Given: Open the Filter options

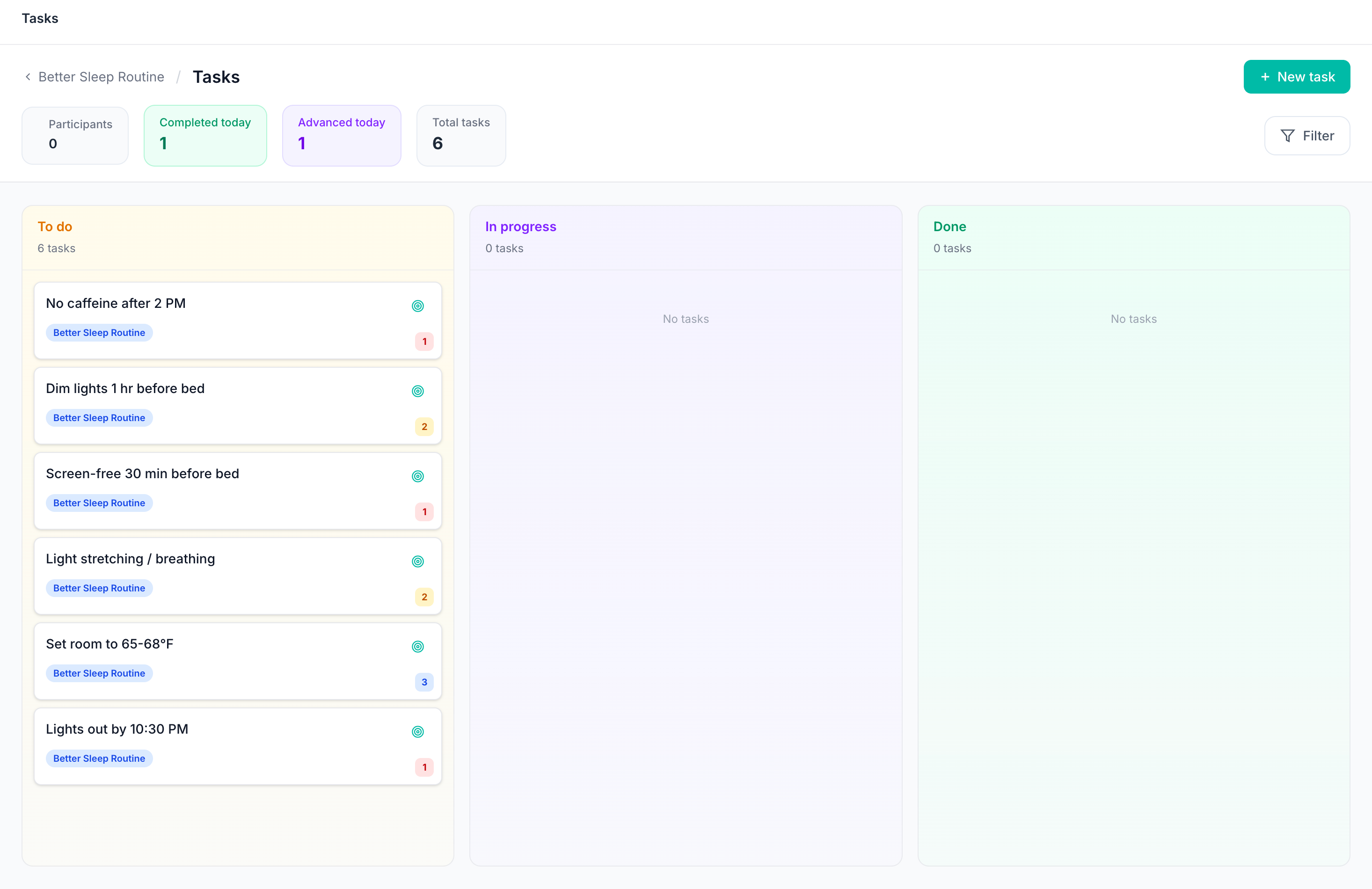Looking at the screenshot, I should click(x=1306, y=136).
